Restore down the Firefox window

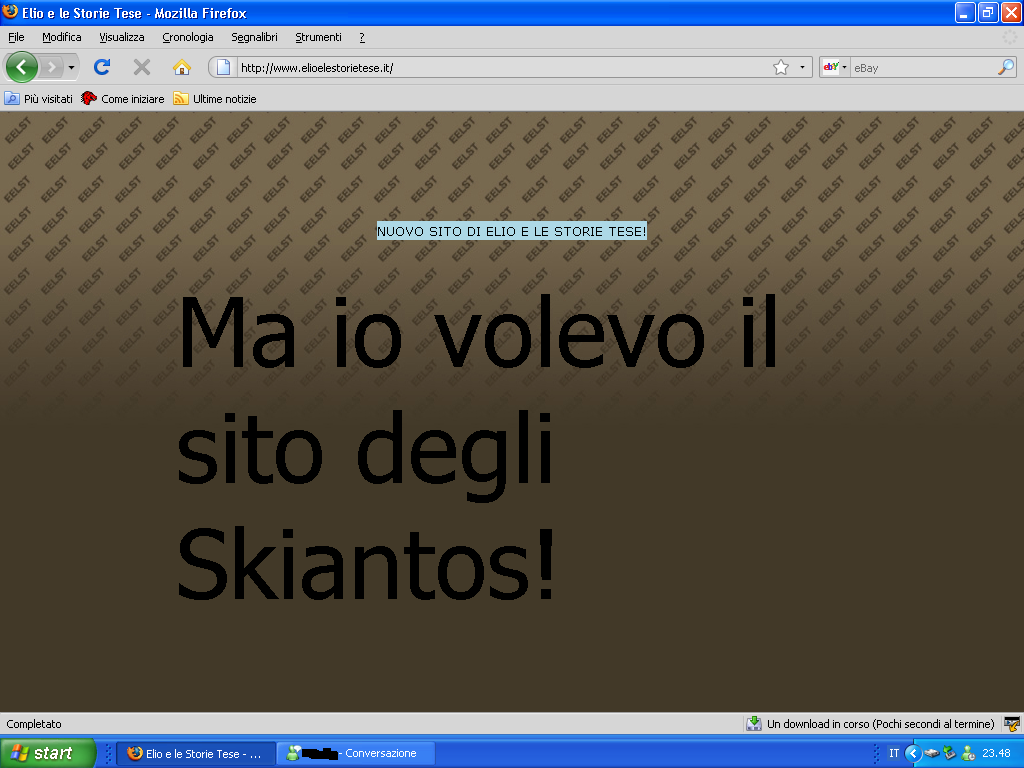pyautogui.click(x=988, y=12)
